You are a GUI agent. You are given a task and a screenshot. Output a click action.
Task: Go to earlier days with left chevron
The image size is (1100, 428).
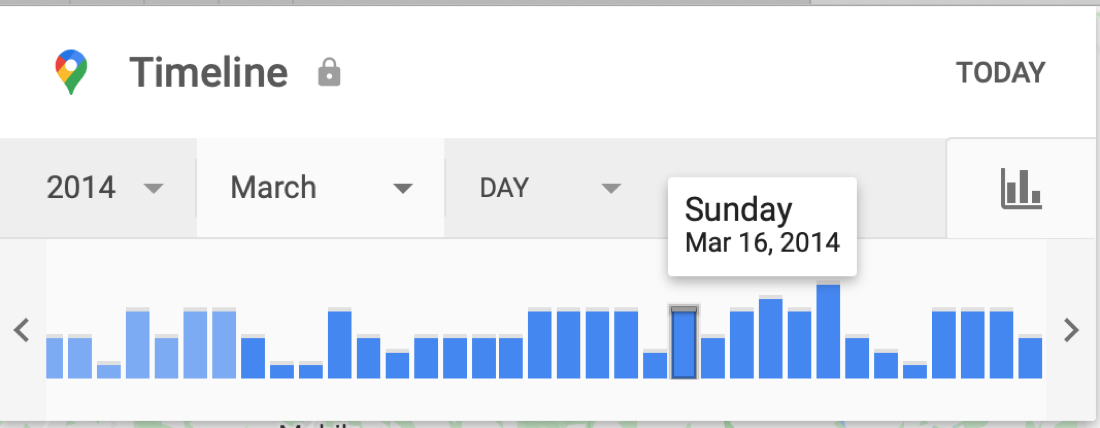coord(22,330)
